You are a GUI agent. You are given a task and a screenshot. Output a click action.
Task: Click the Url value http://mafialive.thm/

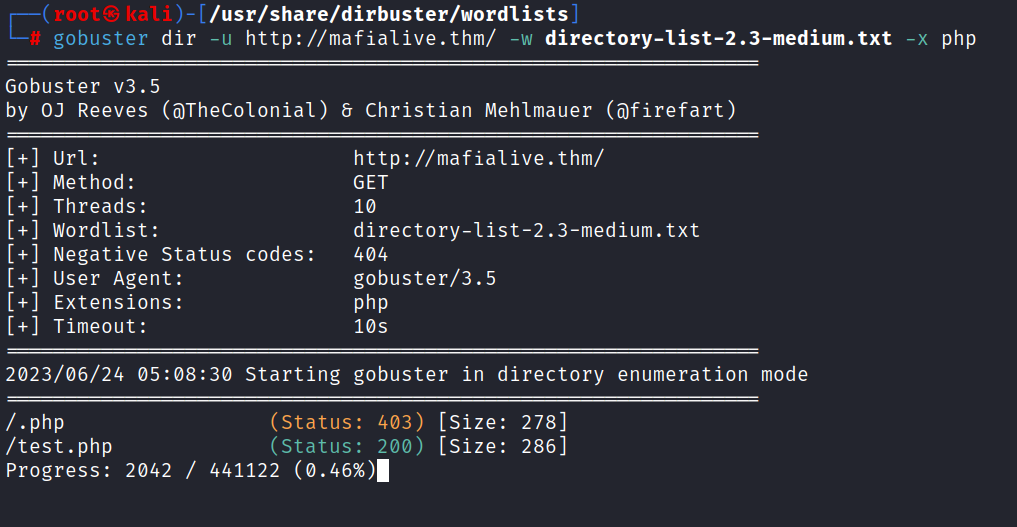[x=479, y=158]
